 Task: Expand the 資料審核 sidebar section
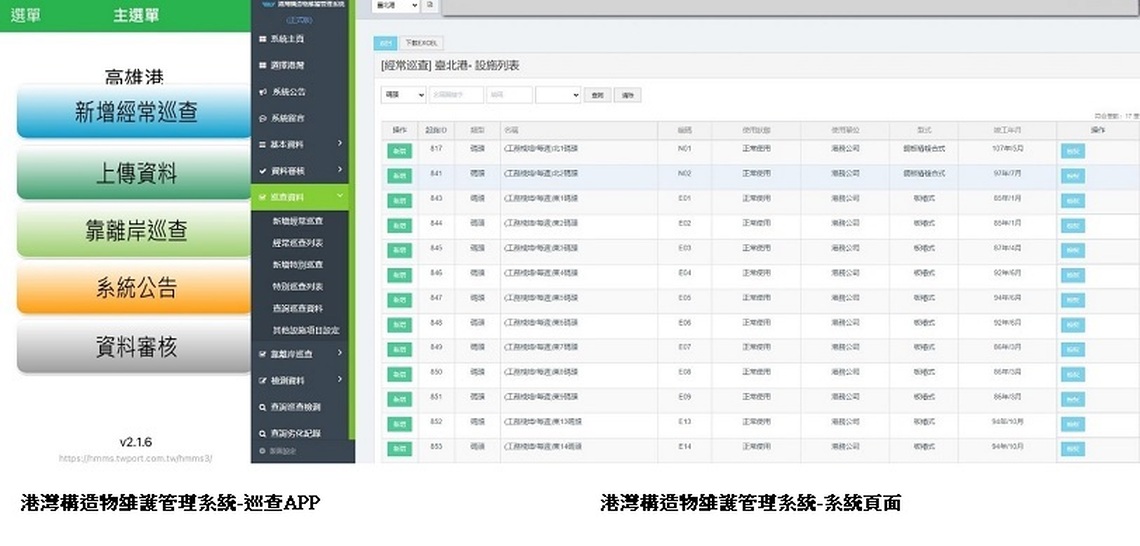pos(300,171)
